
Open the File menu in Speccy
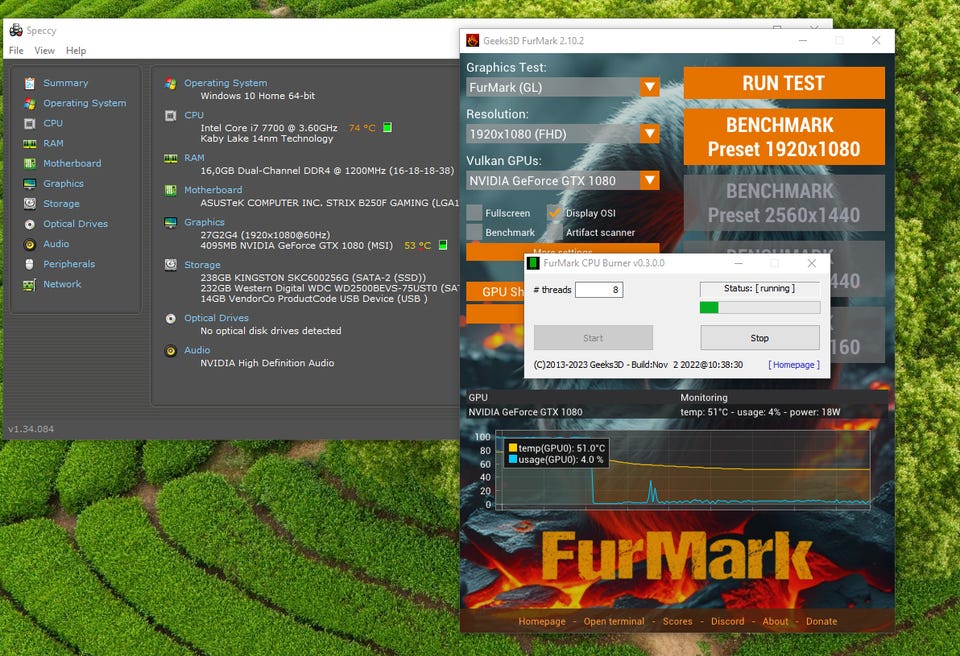17,51
